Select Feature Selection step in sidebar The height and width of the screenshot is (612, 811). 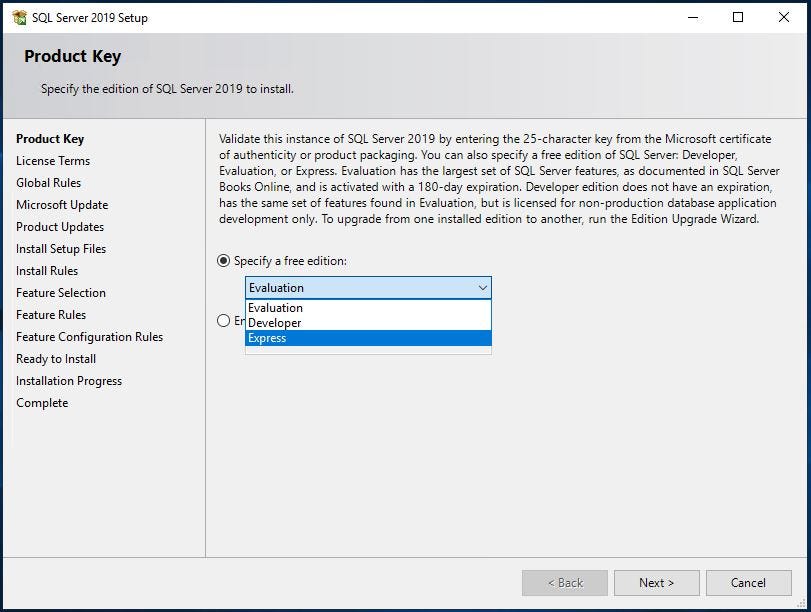(x=61, y=293)
